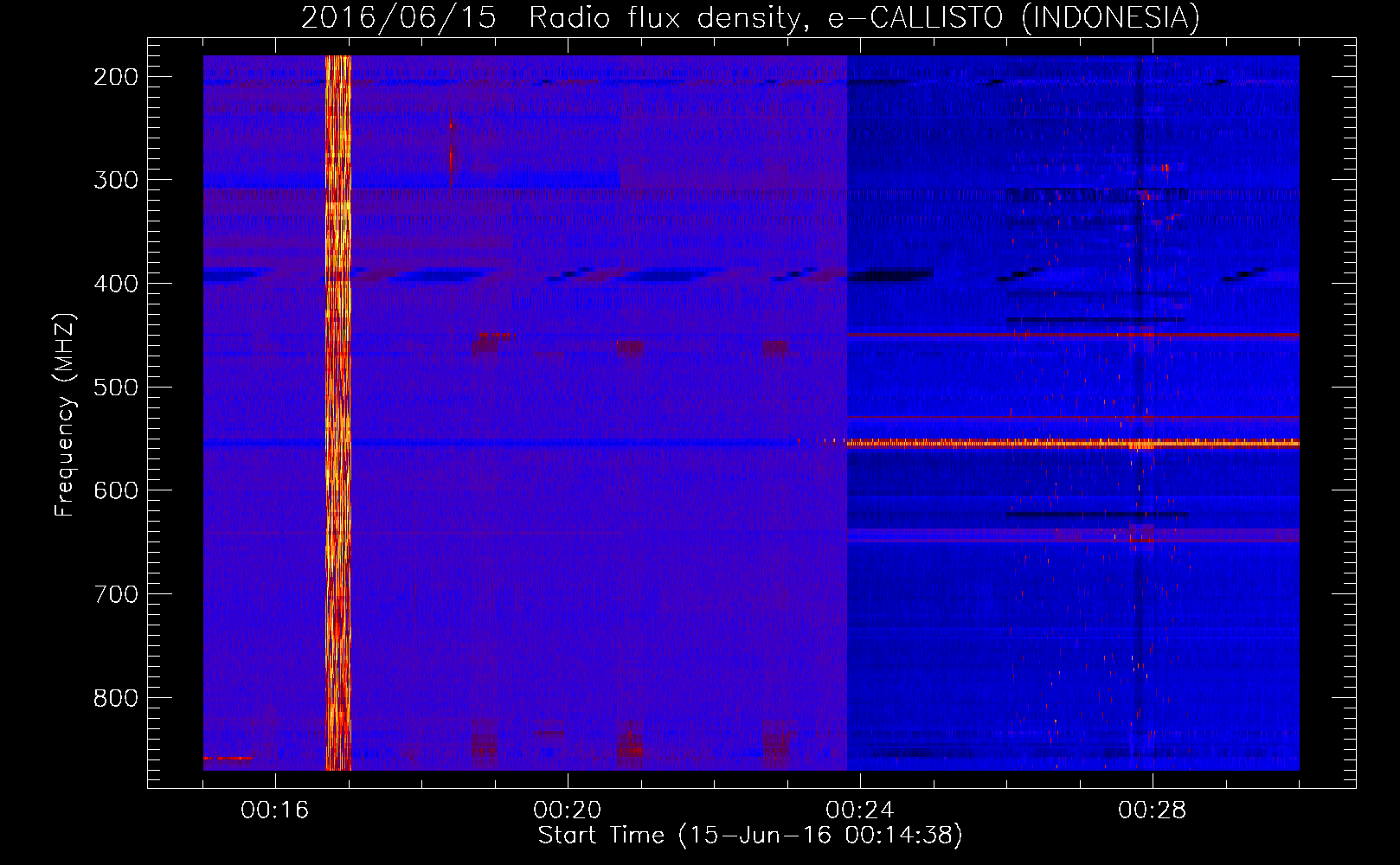This screenshot has height=865, width=1400.
Task: Click the 600 frequency tick label
Action: [116, 490]
